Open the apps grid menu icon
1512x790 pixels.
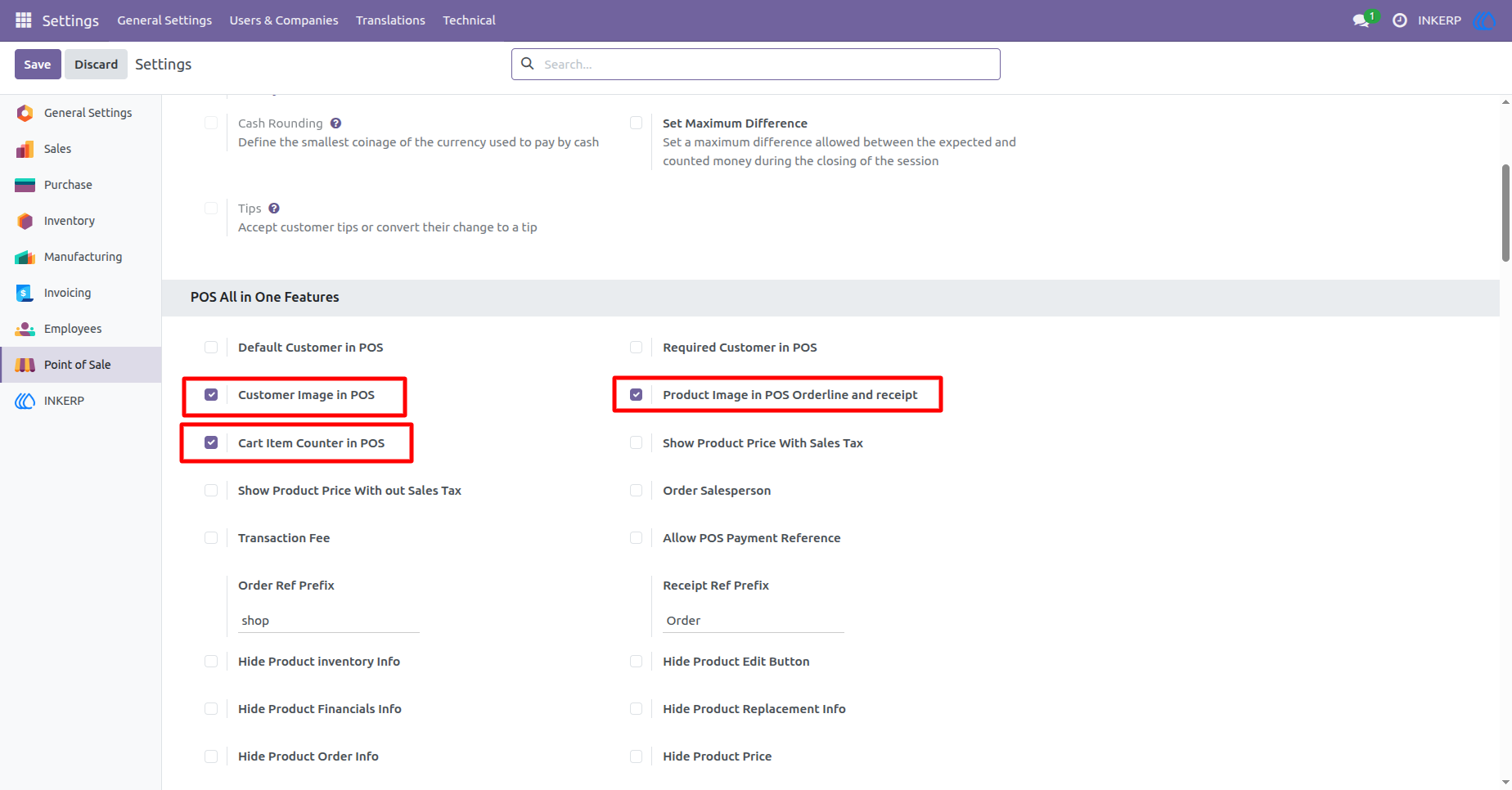(x=23, y=20)
